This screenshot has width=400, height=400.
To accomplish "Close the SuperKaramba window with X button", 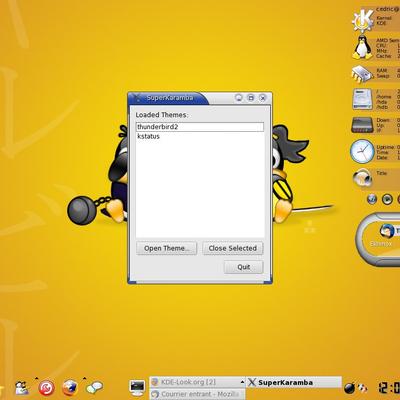I will [x=263, y=98].
